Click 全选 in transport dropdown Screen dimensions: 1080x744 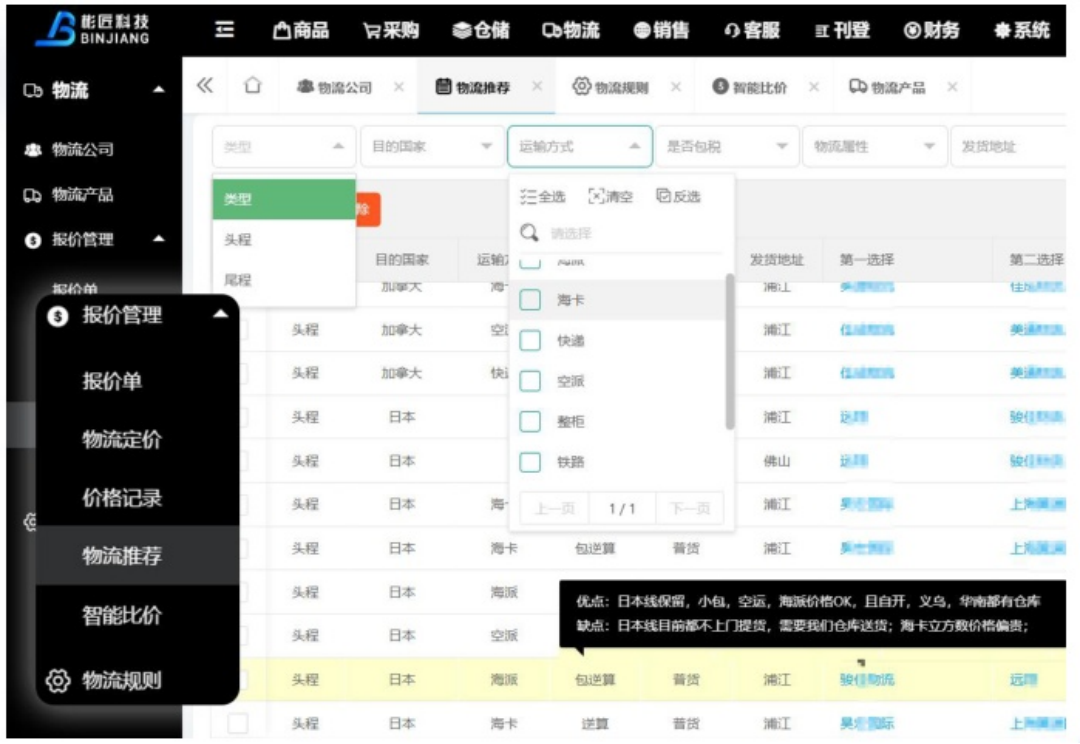tap(543, 197)
